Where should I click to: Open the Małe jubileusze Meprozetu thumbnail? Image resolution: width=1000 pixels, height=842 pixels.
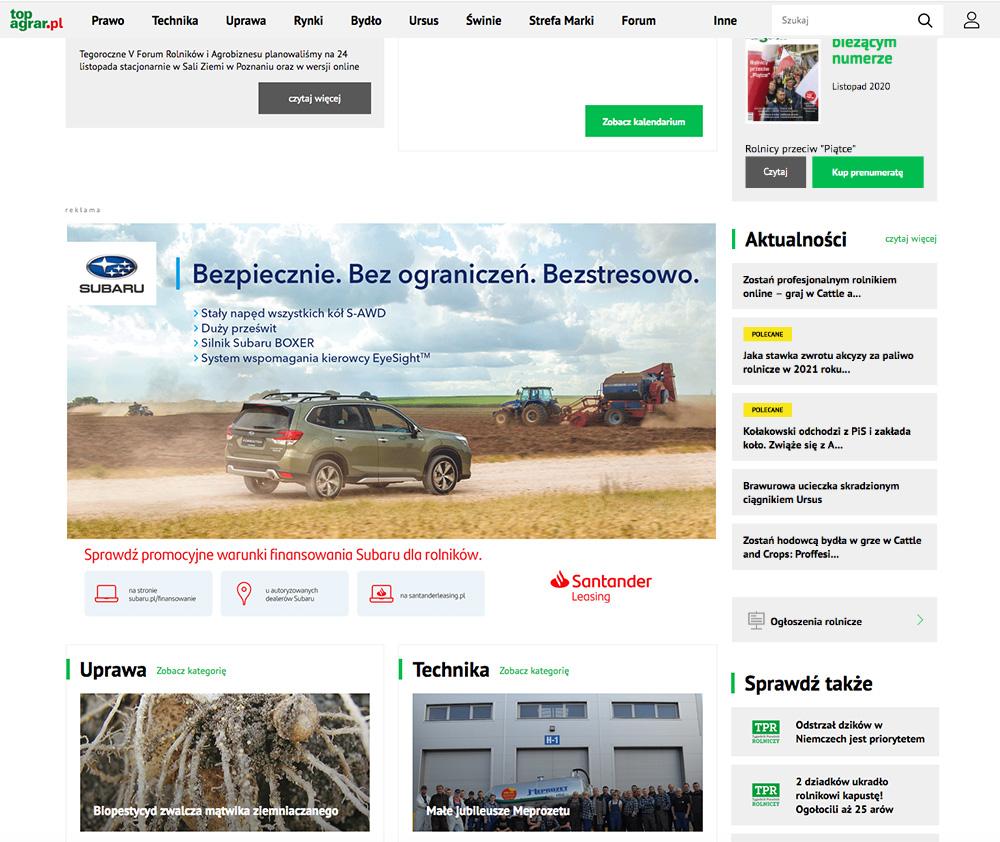[x=557, y=762]
